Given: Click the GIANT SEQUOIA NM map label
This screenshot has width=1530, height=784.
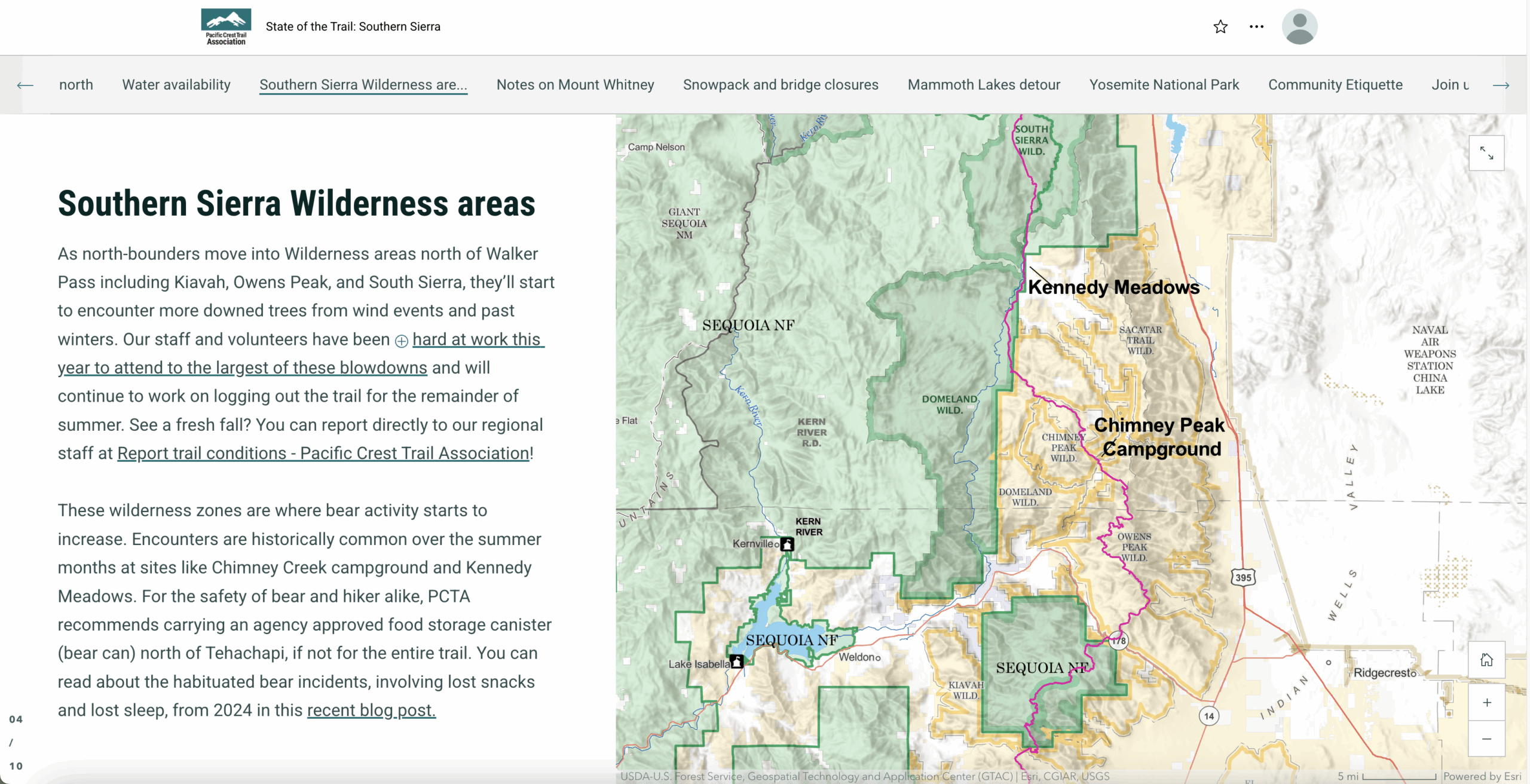Looking at the screenshot, I should (x=684, y=223).
